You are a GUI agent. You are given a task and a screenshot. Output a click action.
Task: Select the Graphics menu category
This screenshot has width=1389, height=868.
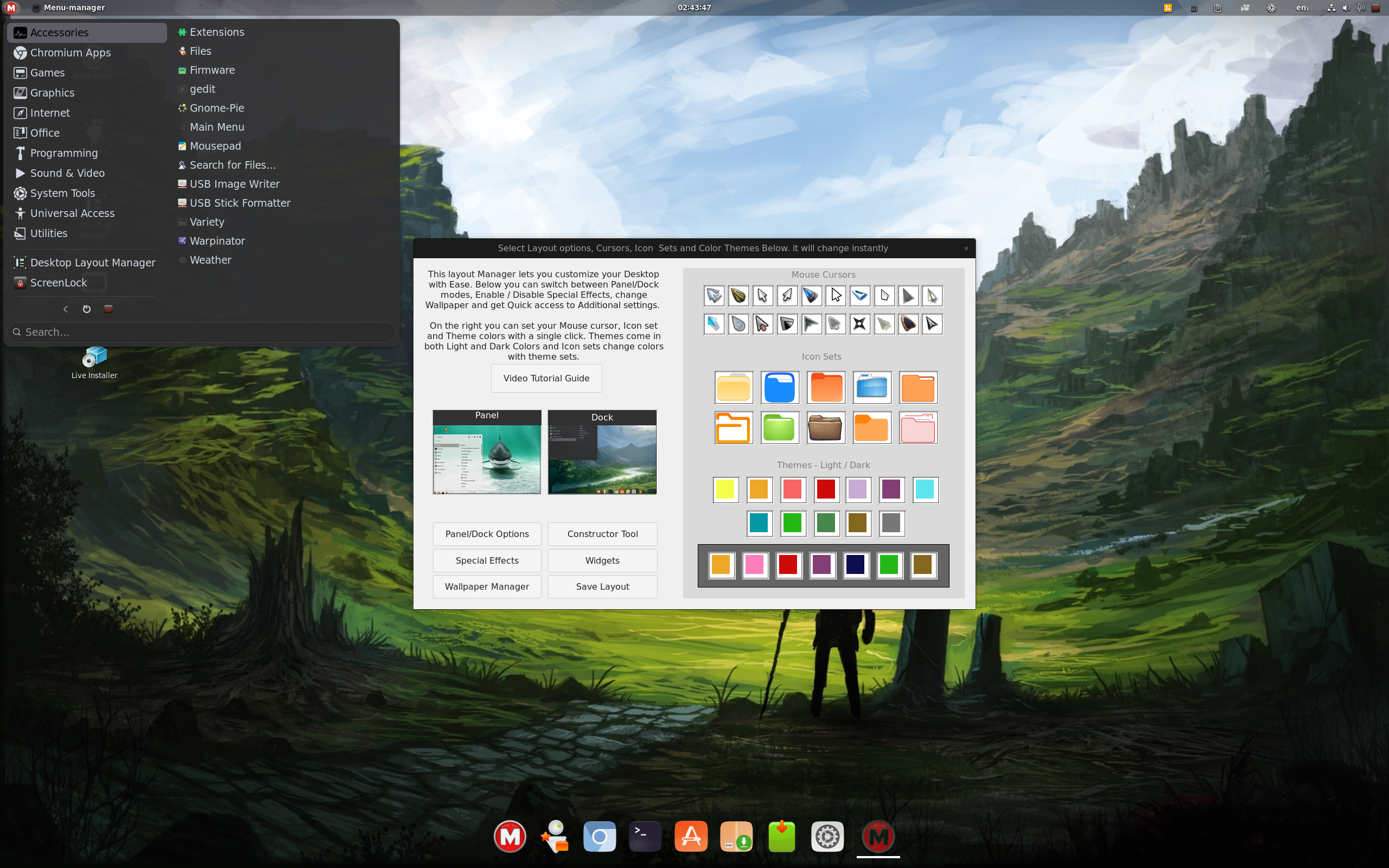[87, 93]
